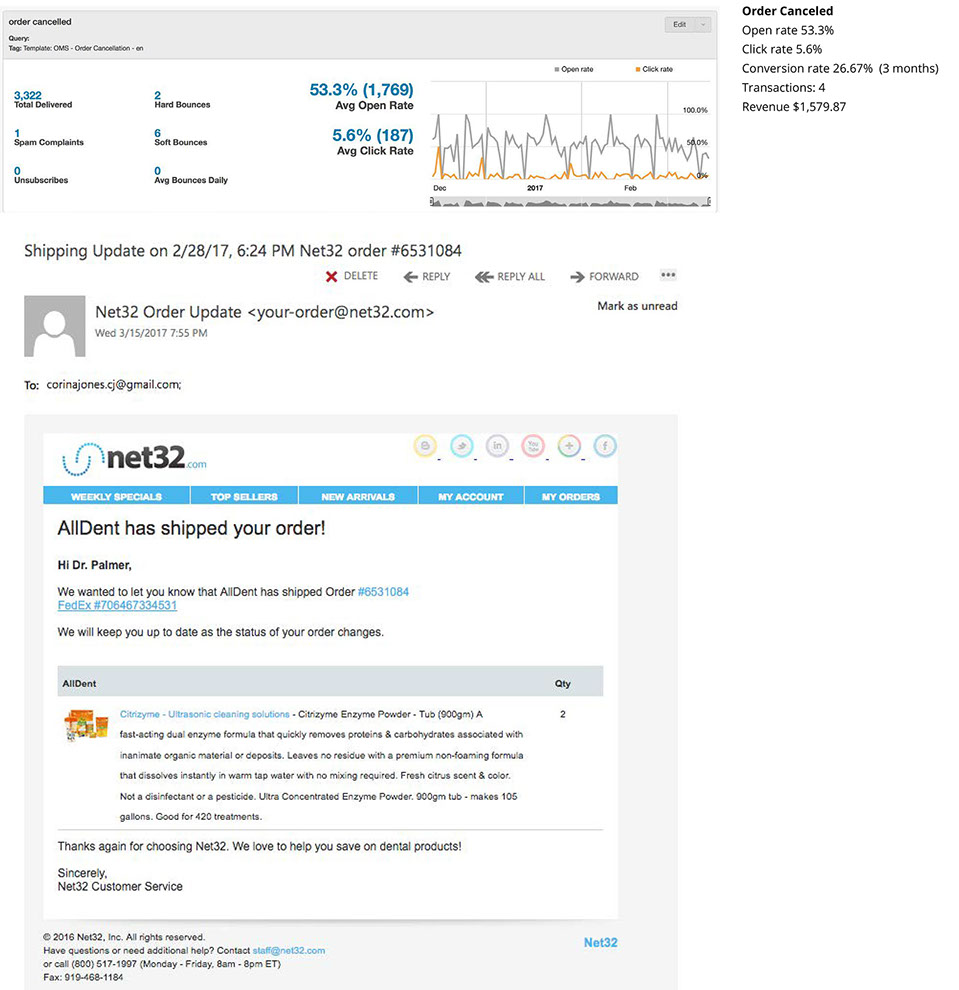This screenshot has width=959, height=990.
Task: Click the Qty column header
Action: point(563,683)
